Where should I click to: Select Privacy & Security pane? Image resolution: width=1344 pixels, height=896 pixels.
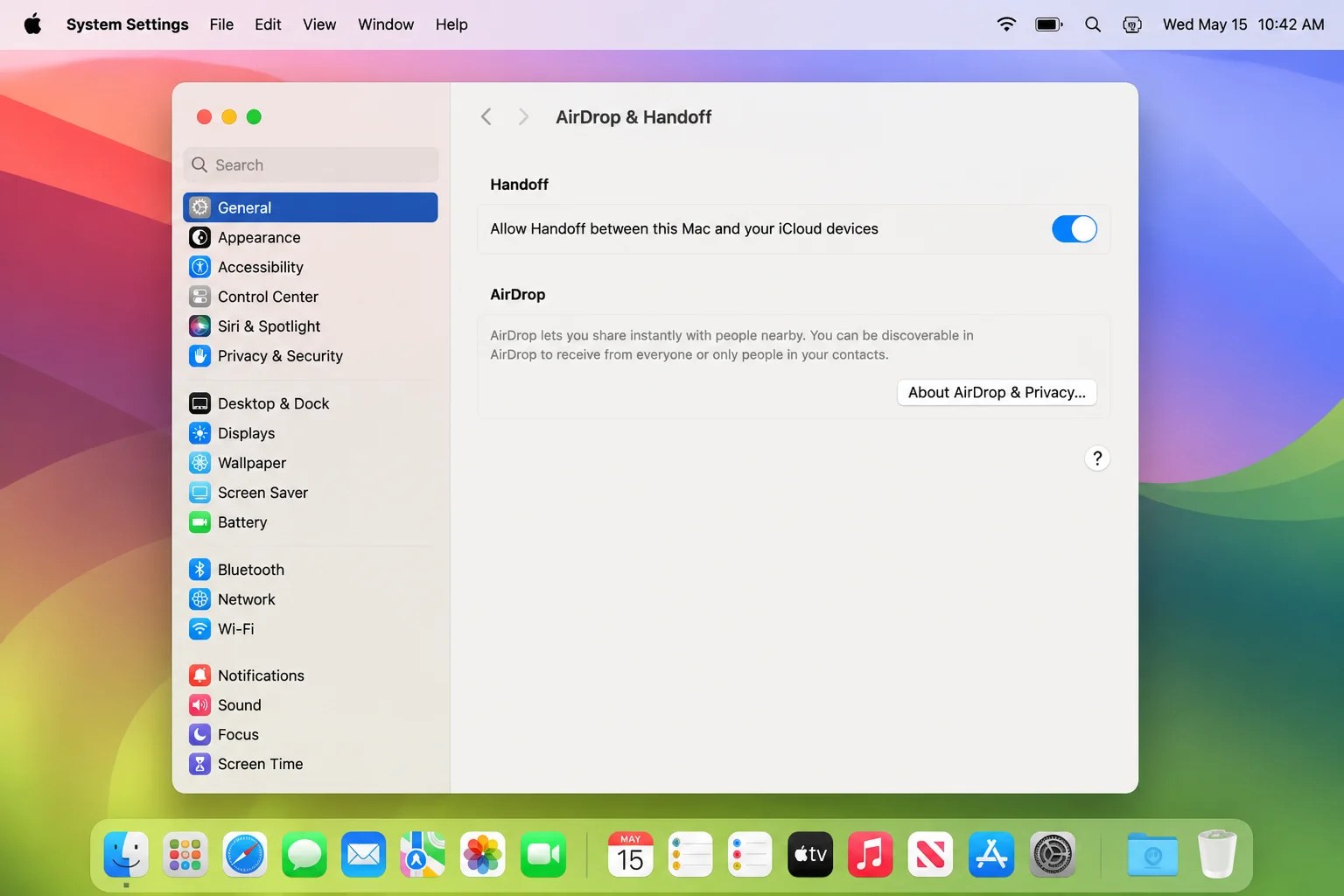point(310,356)
